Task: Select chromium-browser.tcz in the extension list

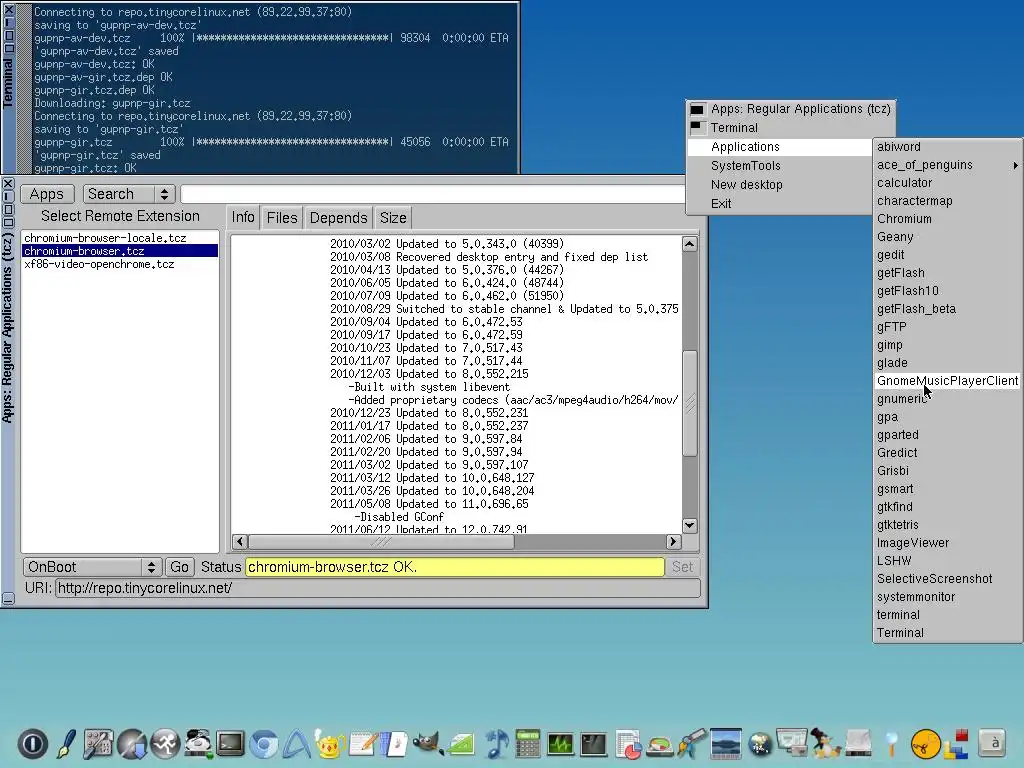Action: (x=120, y=251)
